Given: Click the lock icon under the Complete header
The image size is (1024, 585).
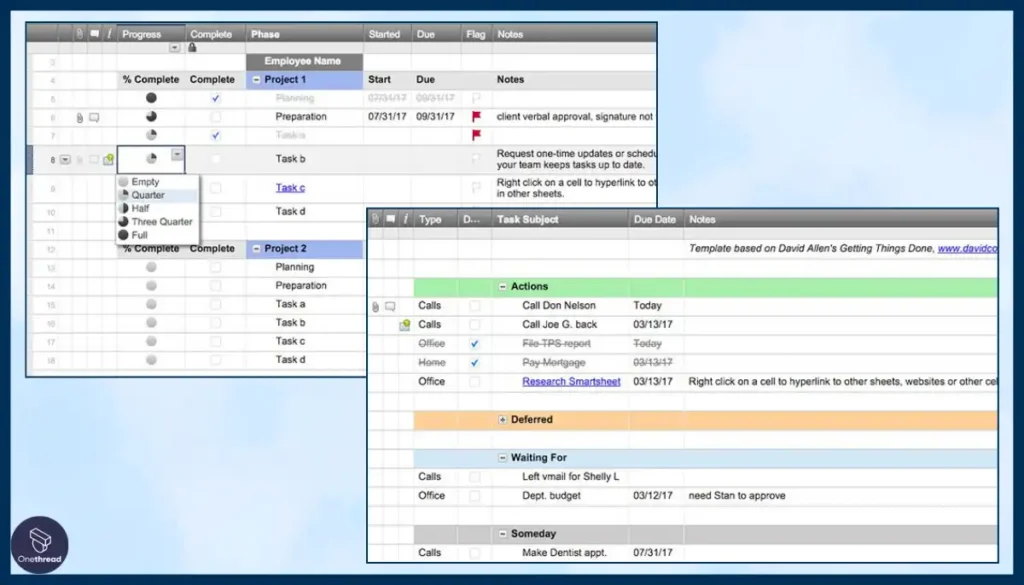Looking at the screenshot, I should coord(192,48).
